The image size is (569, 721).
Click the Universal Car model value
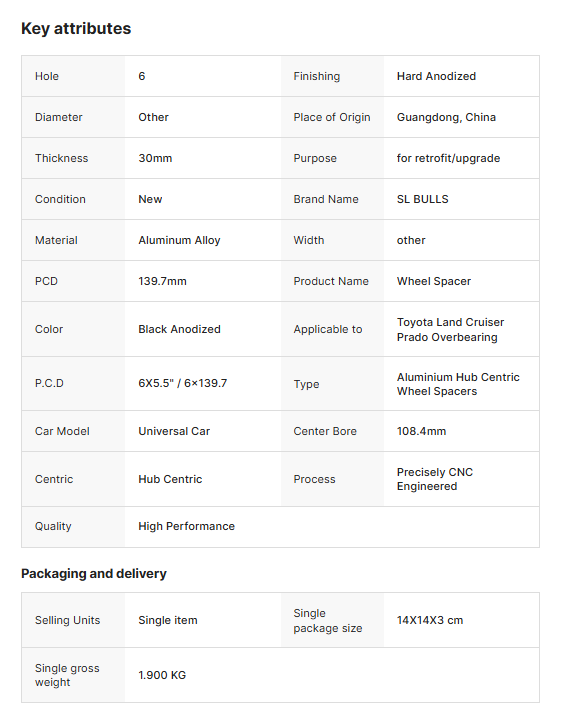point(174,431)
